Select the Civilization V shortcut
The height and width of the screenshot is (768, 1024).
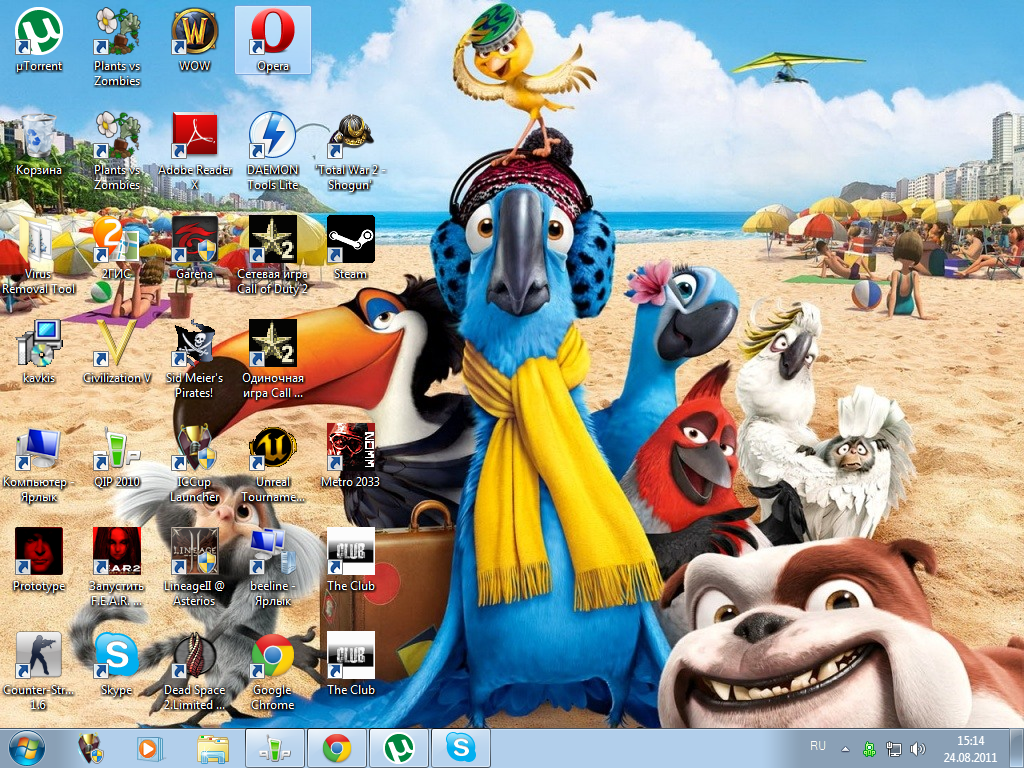pyautogui.click(x=117, y=353)
